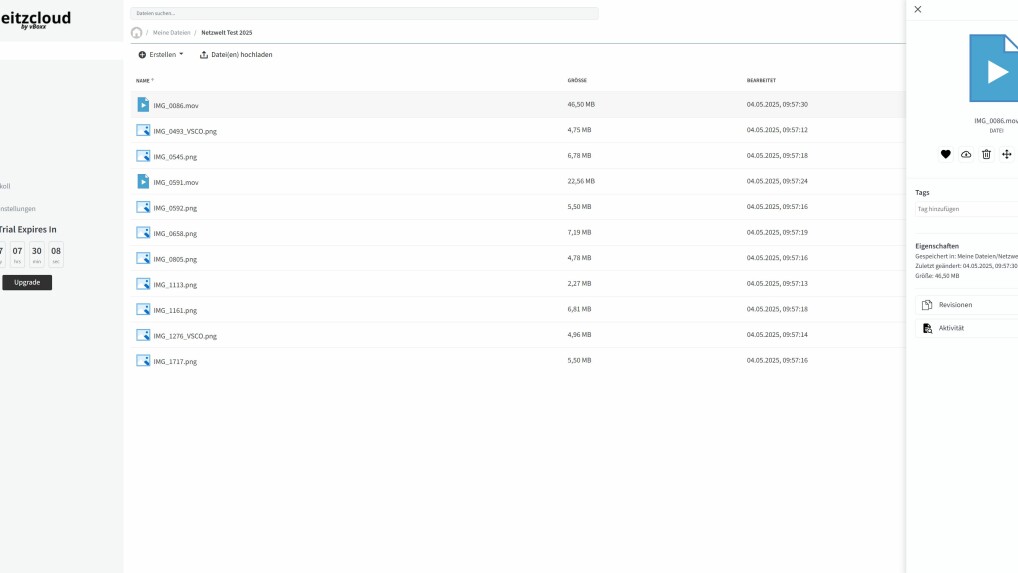Delete the file using trash icon
Image resolution: width=1018 pixels, height=573 pixels.
986,154
